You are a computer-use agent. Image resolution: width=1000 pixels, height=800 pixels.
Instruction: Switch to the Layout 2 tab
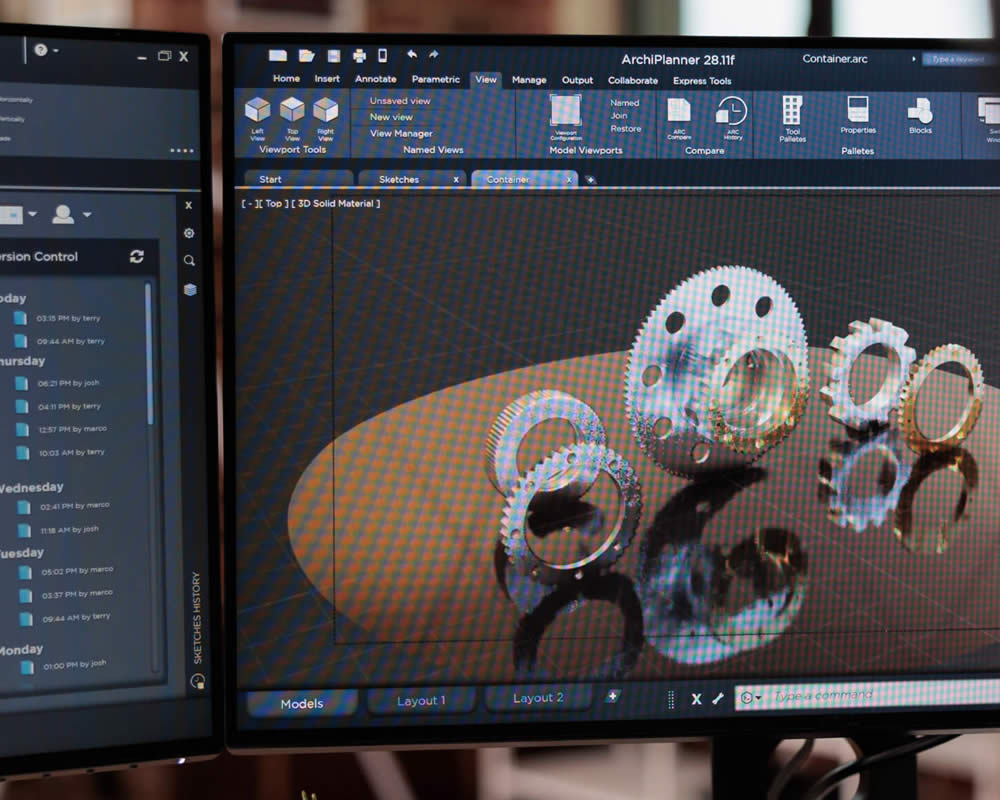coord(538,698)
